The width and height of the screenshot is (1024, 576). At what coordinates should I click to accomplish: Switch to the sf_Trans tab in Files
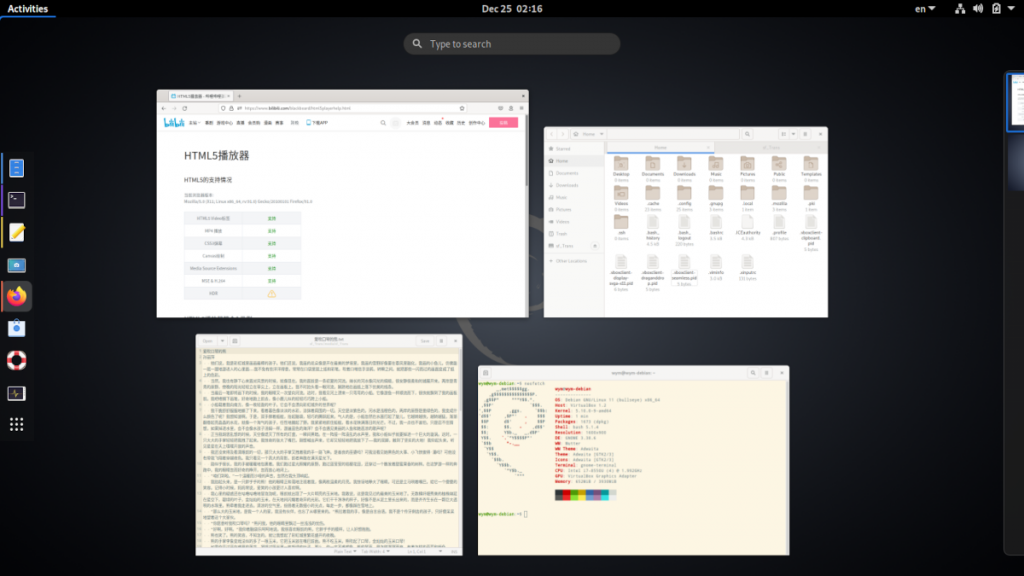[772, 147]
